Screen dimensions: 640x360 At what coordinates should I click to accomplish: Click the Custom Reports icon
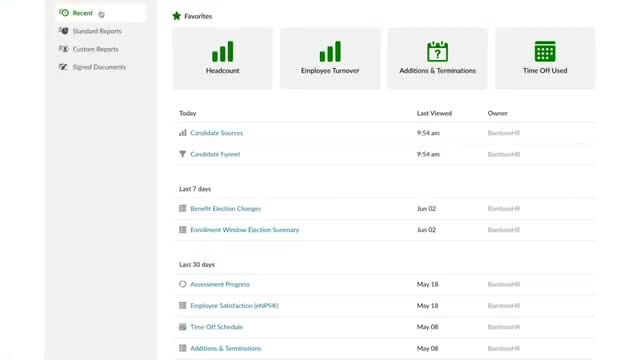[64, 49]
